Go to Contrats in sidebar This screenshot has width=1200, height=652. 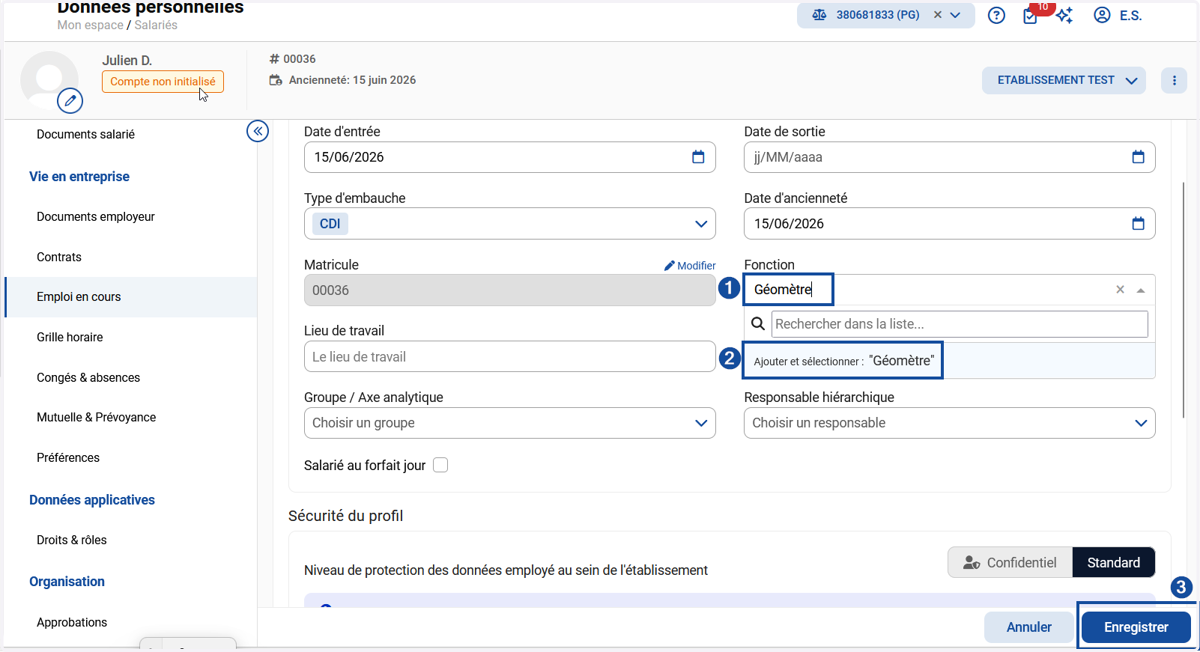[x=59, y=257]
